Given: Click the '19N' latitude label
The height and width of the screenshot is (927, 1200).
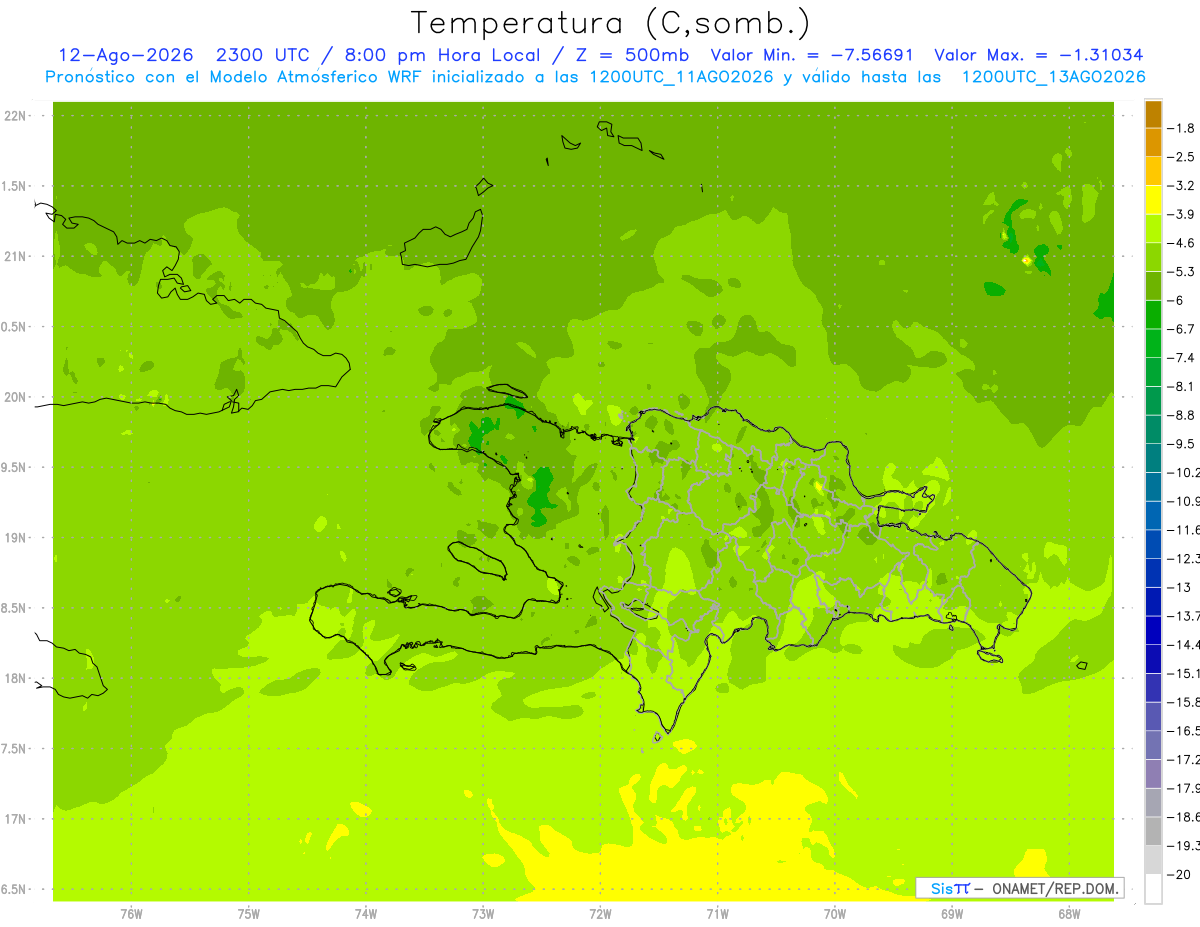Looking at the screenshot, I should click(16, 537).
